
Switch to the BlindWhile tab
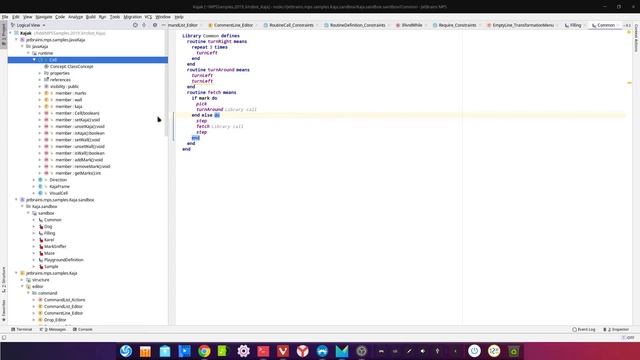(x=411, y=25)
